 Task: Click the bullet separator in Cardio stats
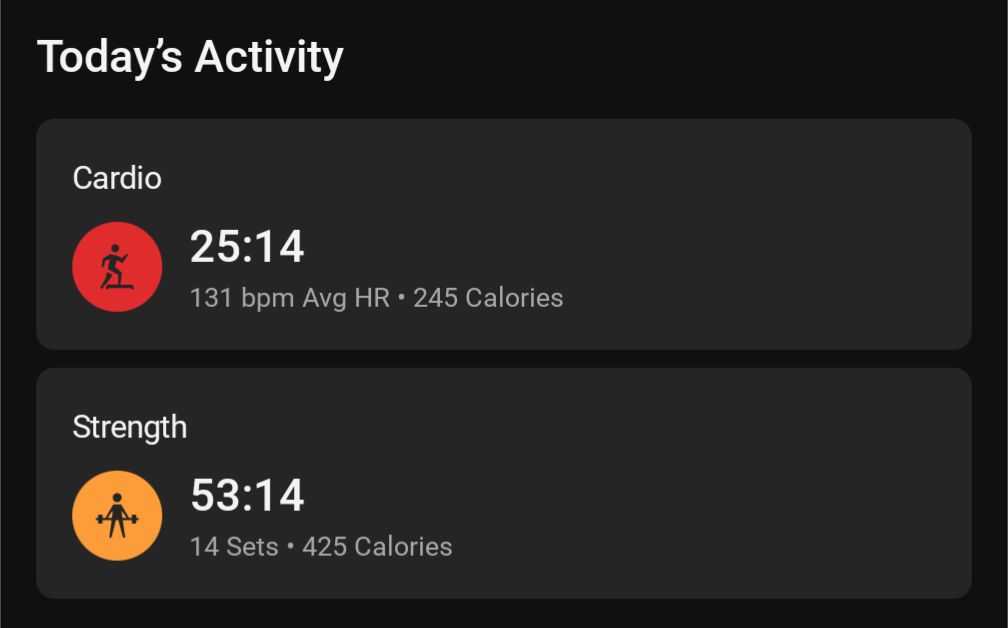click(x=402, y=298)
